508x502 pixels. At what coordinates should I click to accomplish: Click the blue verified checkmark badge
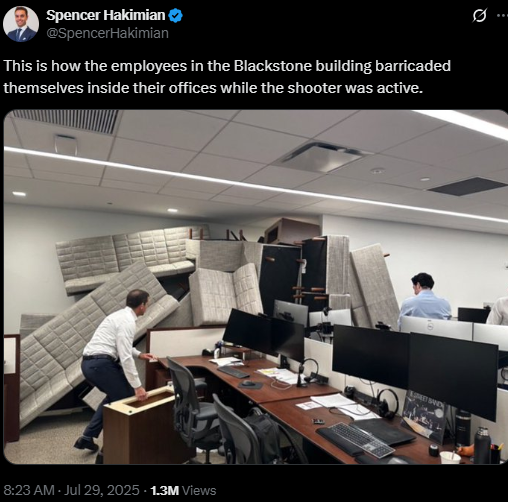point(175,15)
